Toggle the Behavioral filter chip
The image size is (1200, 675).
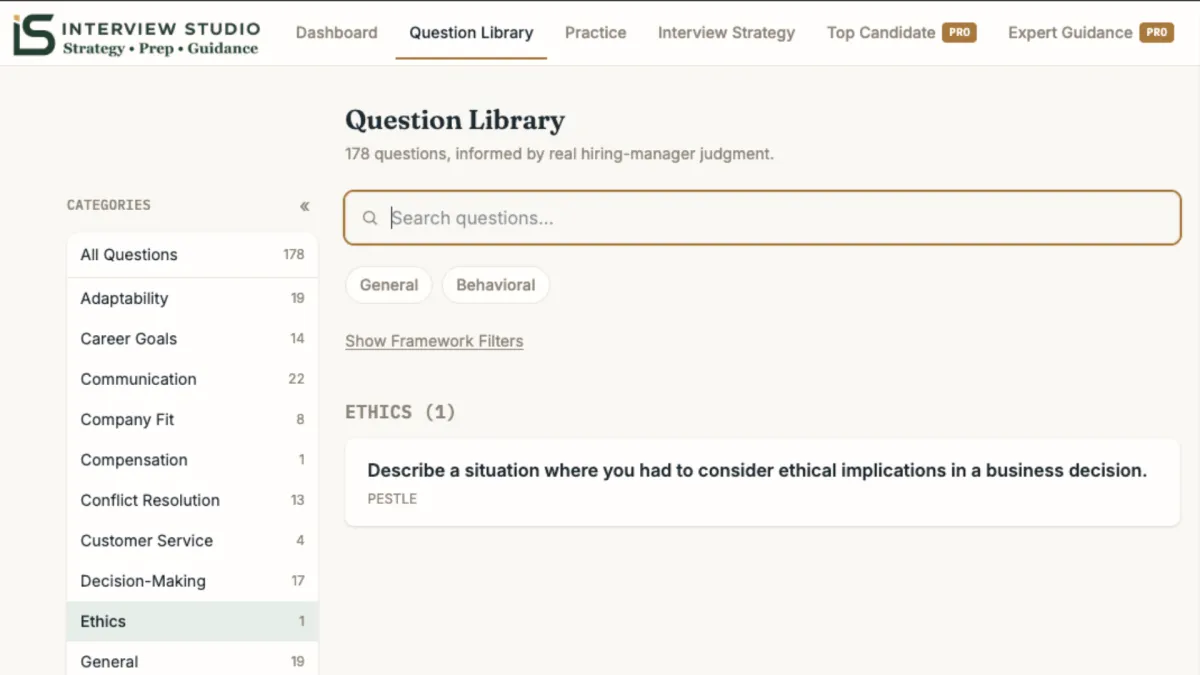[x=496, y=285]
